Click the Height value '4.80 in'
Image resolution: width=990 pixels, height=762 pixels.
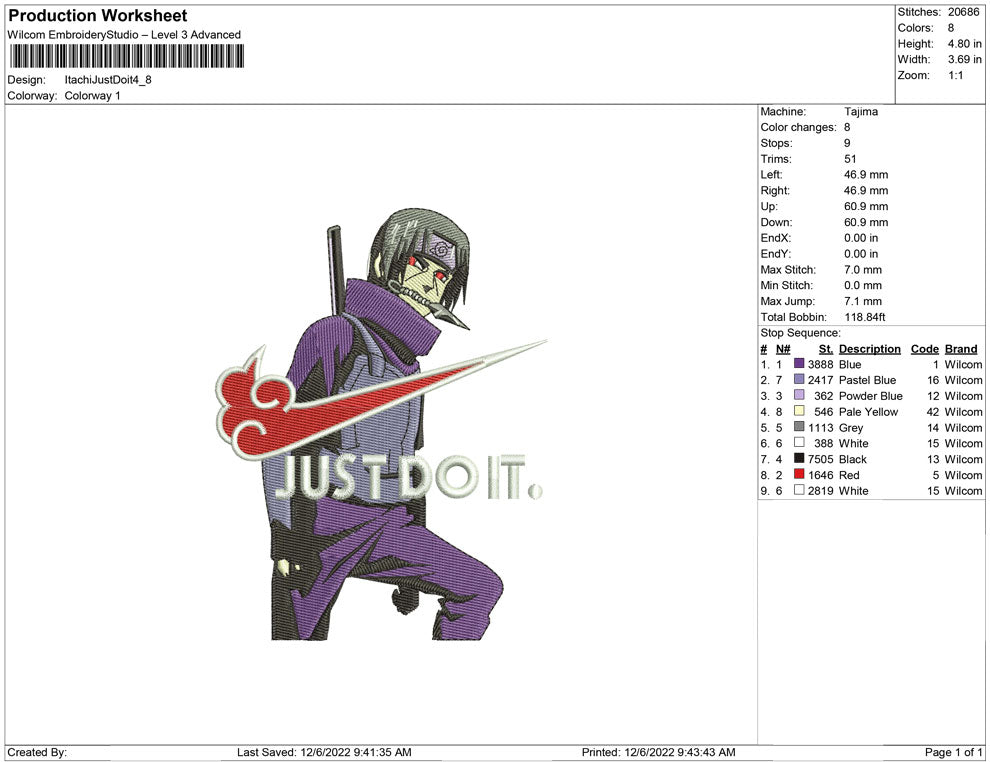[x=964, y=44]
